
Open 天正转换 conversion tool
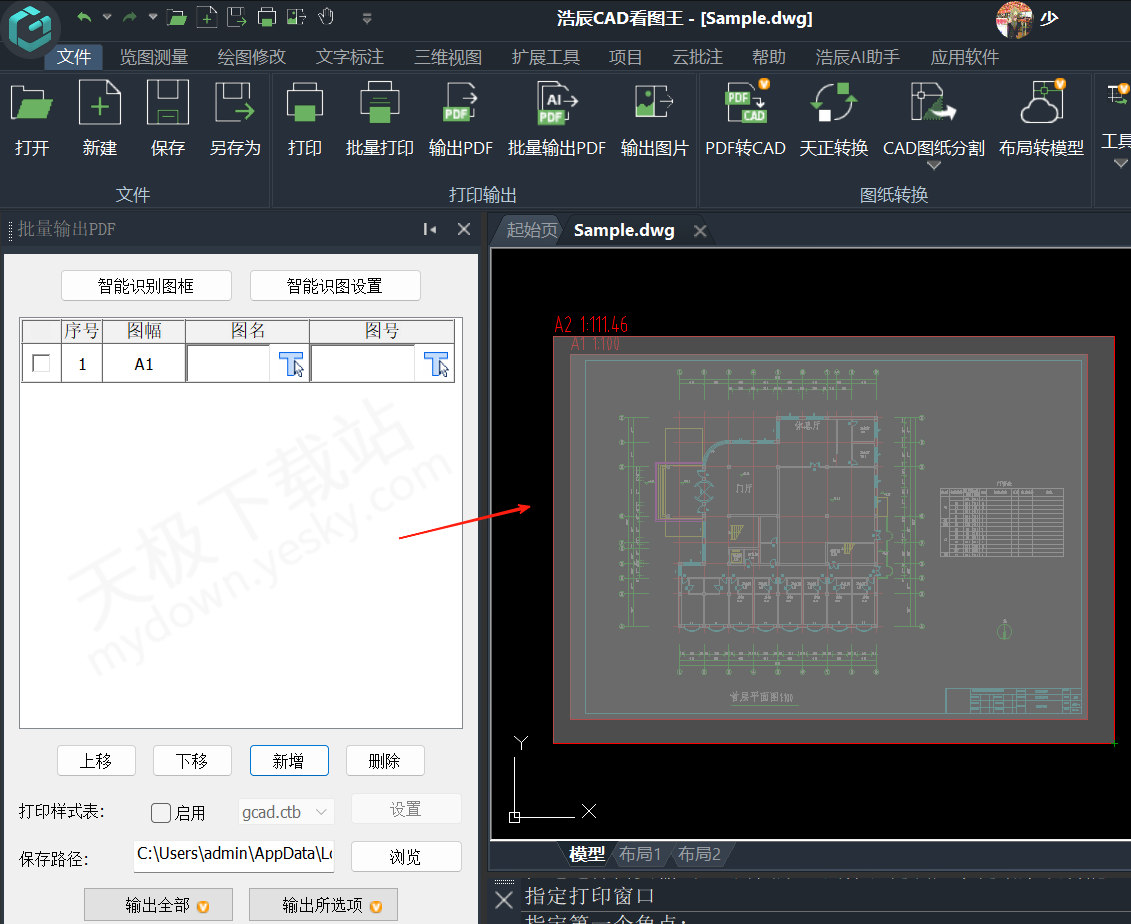click(834, 102)
